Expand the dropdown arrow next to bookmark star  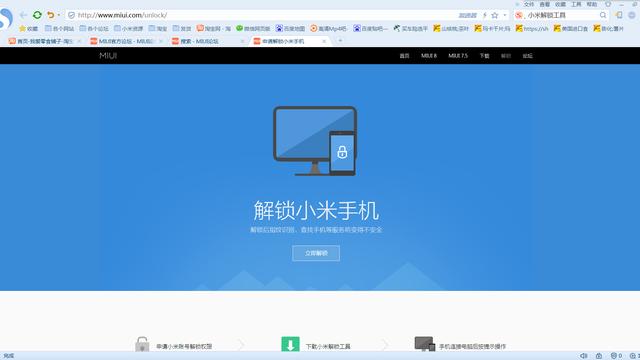pos(504,15)
